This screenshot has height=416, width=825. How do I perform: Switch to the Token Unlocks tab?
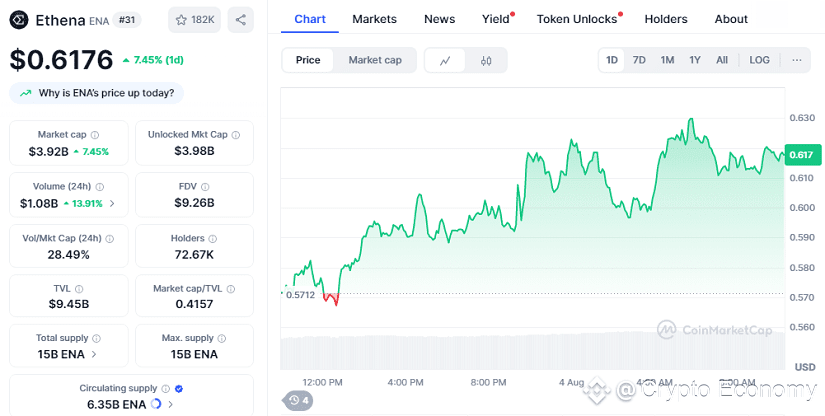pyautogui.click(x=577, y=19)
